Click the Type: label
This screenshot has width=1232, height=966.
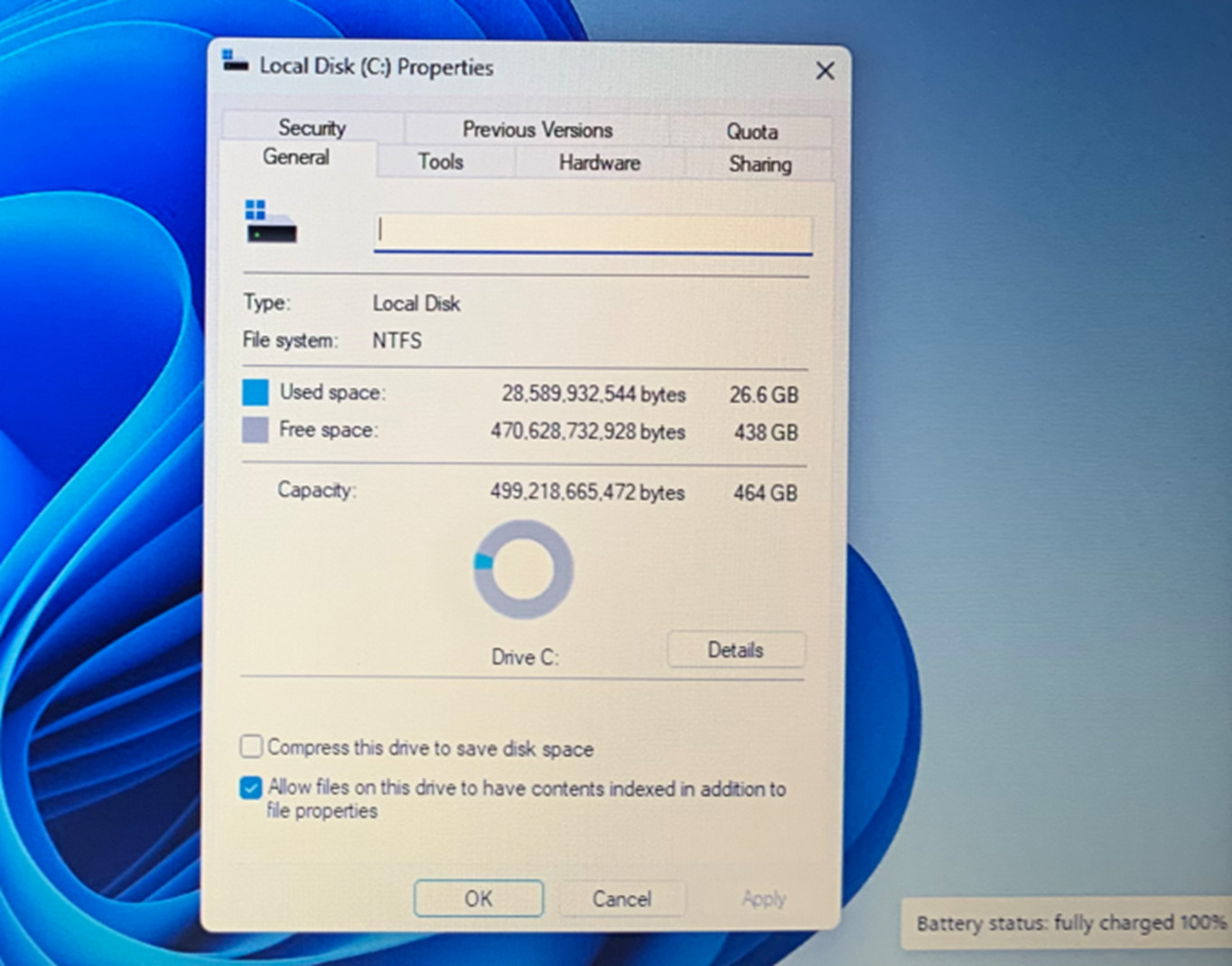266,302
